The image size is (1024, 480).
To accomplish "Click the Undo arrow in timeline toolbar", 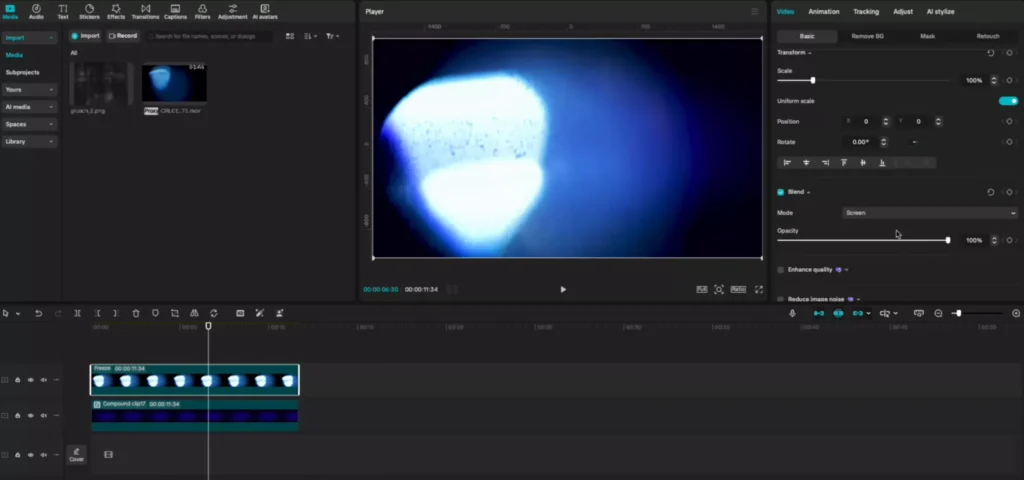I will pos(39,313).
